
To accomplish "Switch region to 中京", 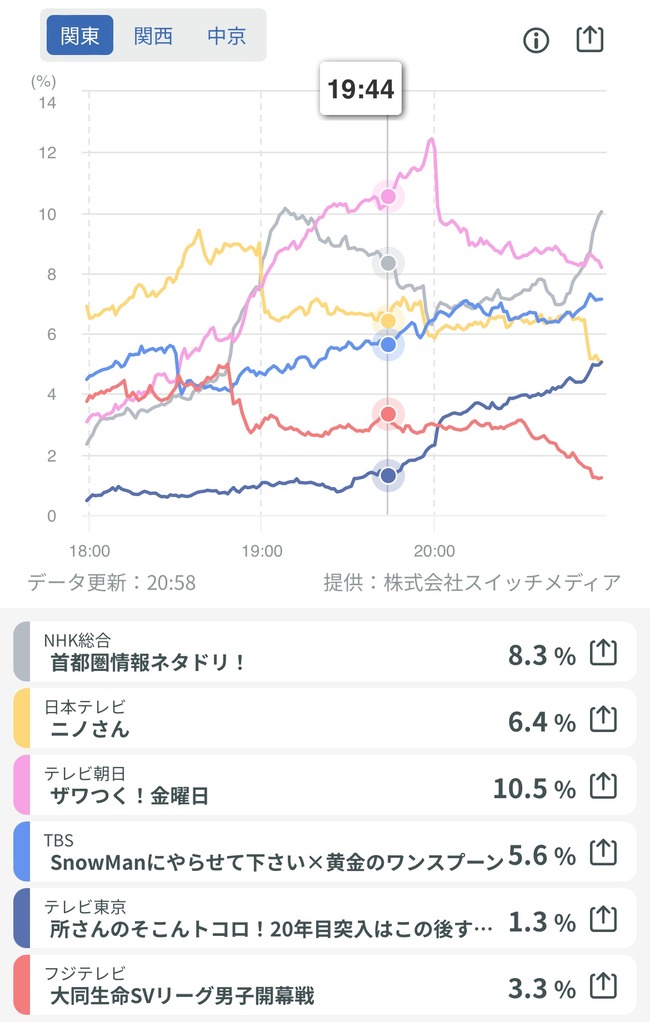I will pos(226,35).
